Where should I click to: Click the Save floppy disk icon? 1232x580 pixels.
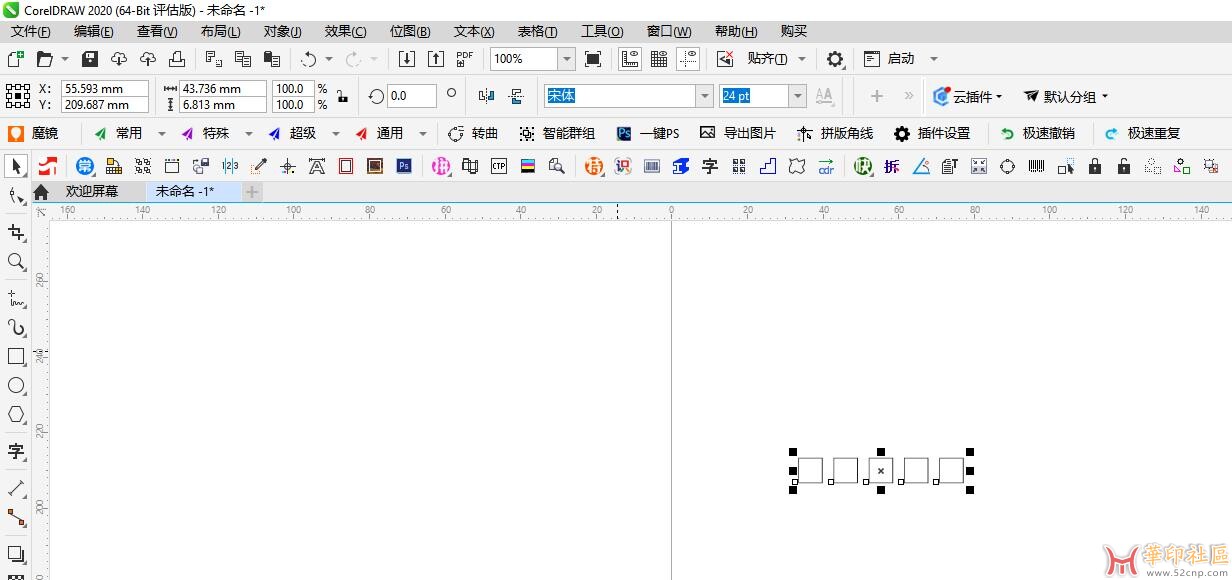tap(90, 59)
